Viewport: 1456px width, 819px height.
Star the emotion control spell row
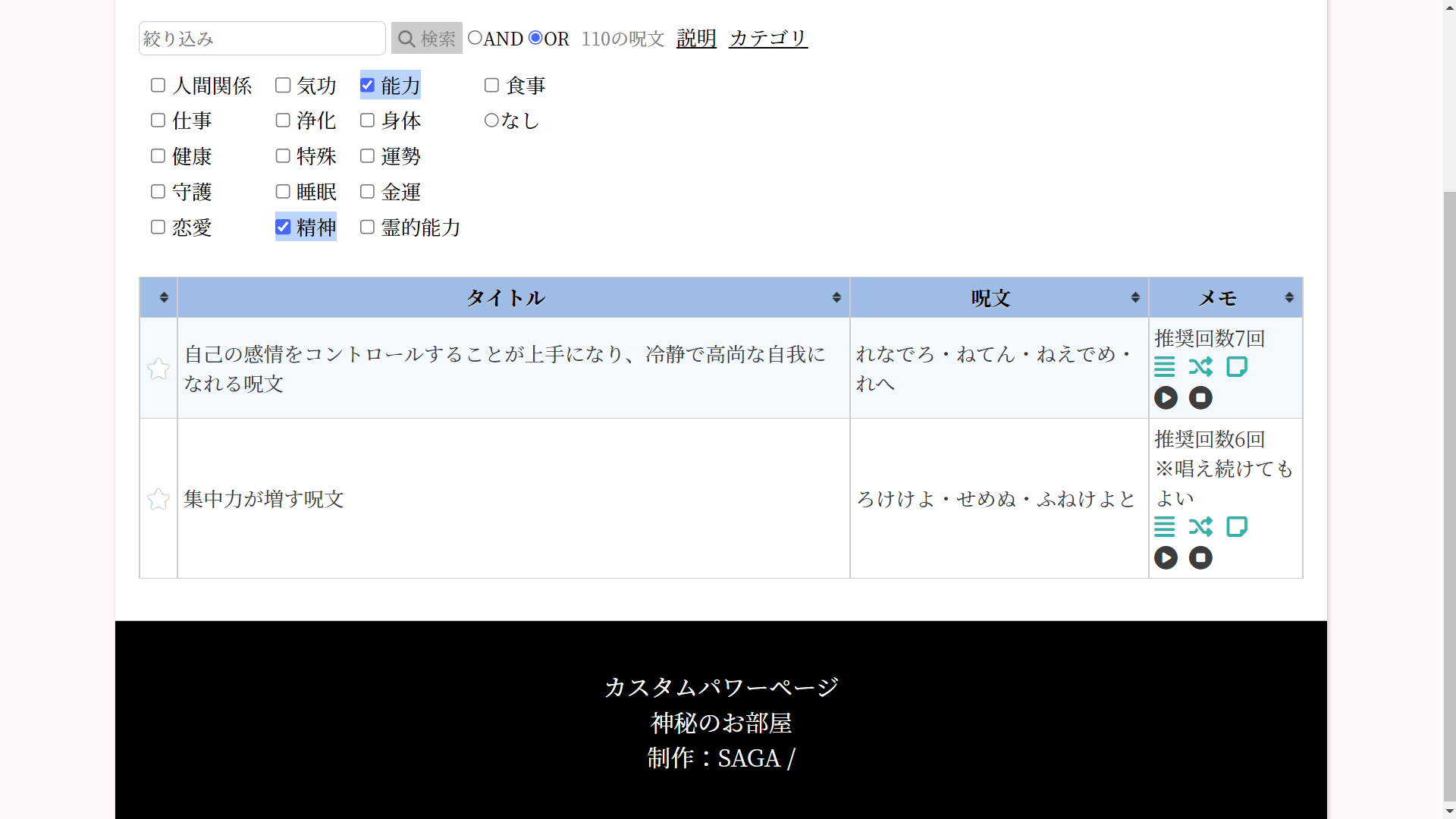[x=158, y=369]
